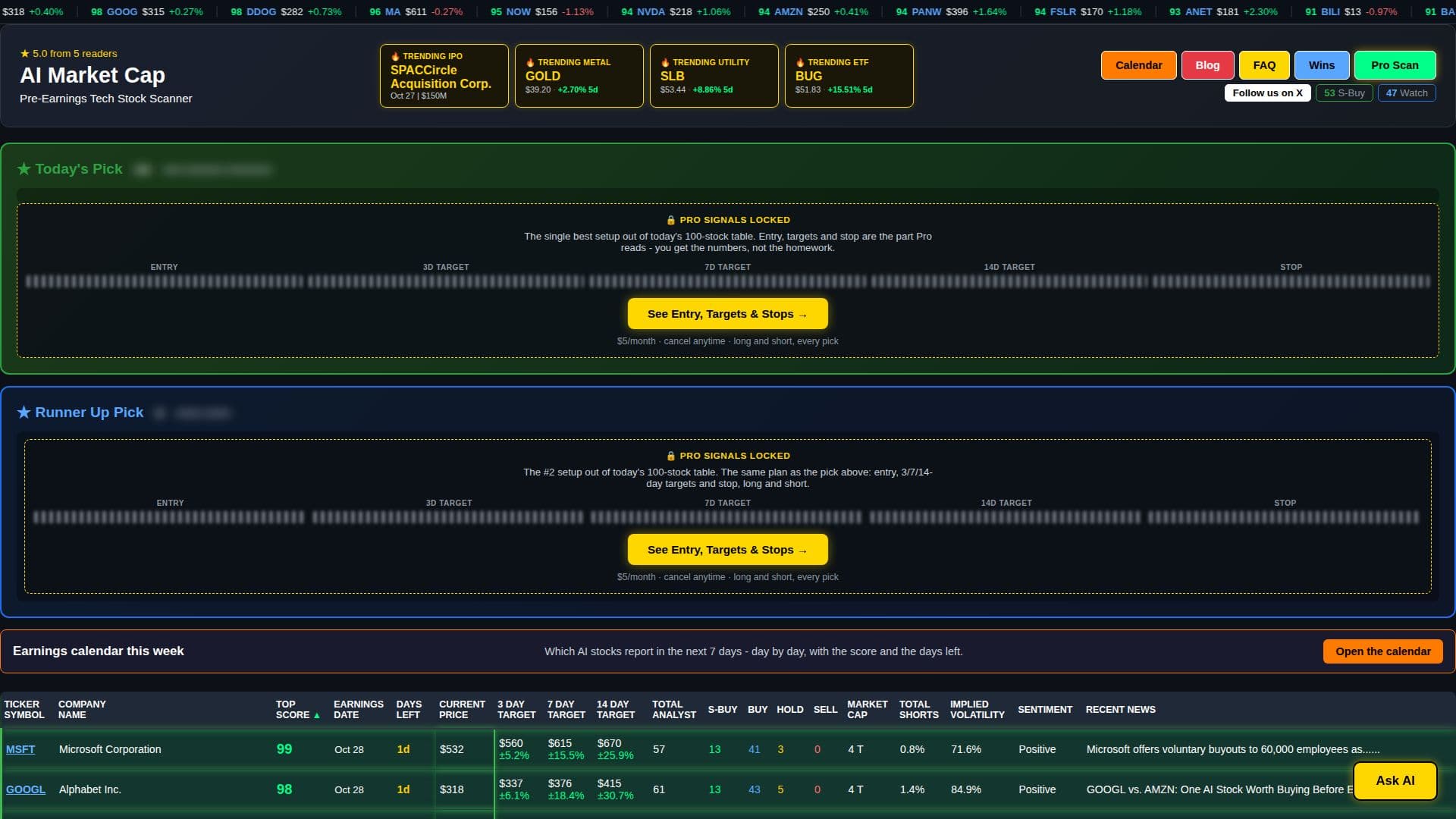
Task: Open the Trending IPO SPACCircle card
Action: pyautogui.click(x=444, y=76)
